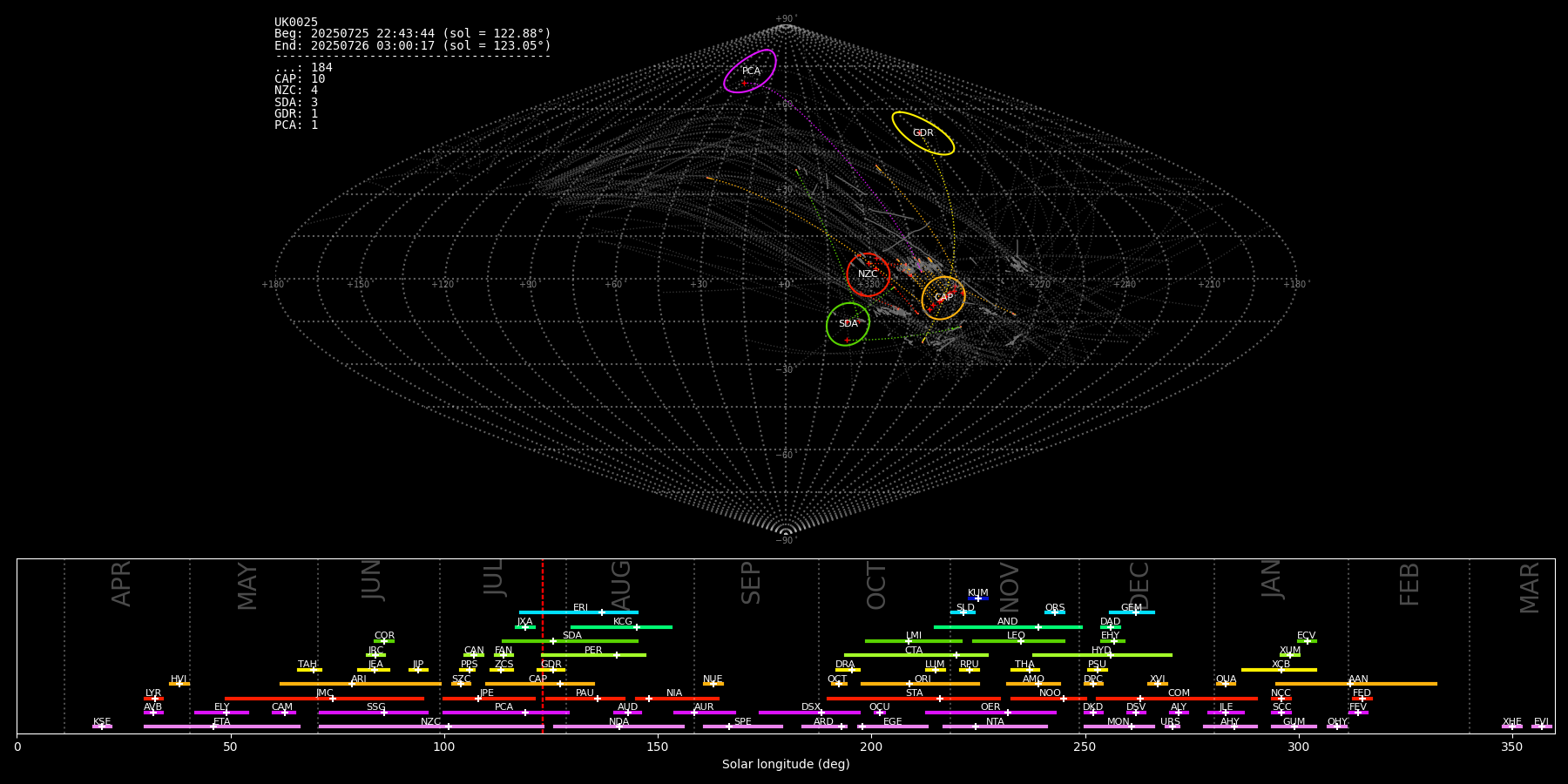Click the 'CAP: 10' count line

point(300,79)
